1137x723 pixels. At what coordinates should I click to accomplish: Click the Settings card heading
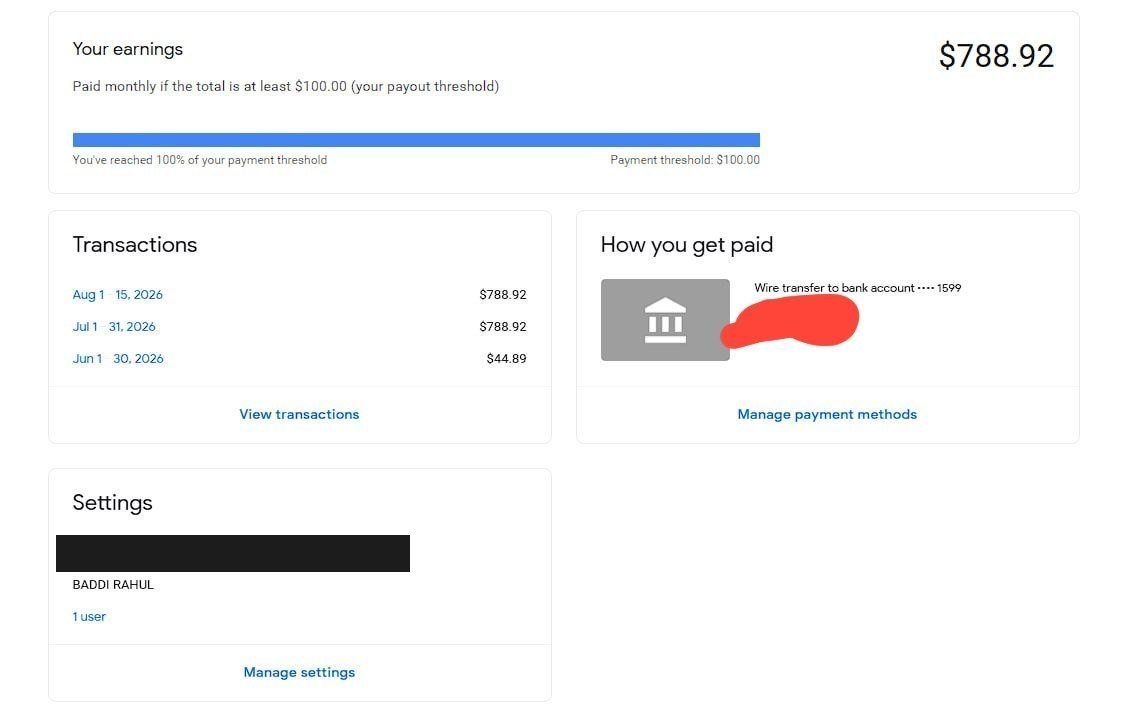[112, 503]
